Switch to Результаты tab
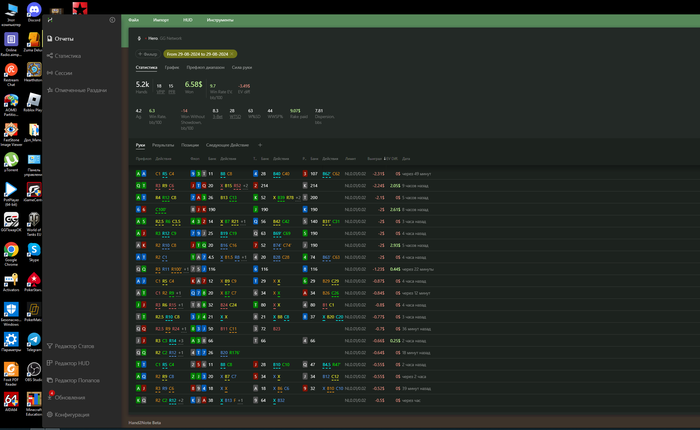Viewport: 700px width, 430px height. coord(163,145)
